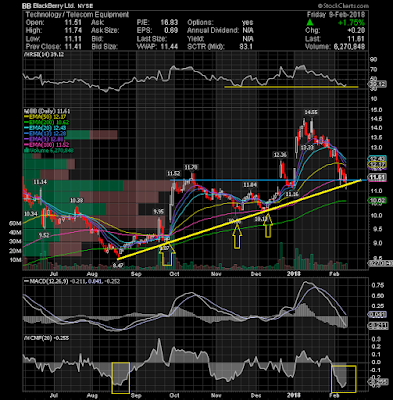
Task: Click the 15.0 level on price axis
Action: [x=375, y=110]
